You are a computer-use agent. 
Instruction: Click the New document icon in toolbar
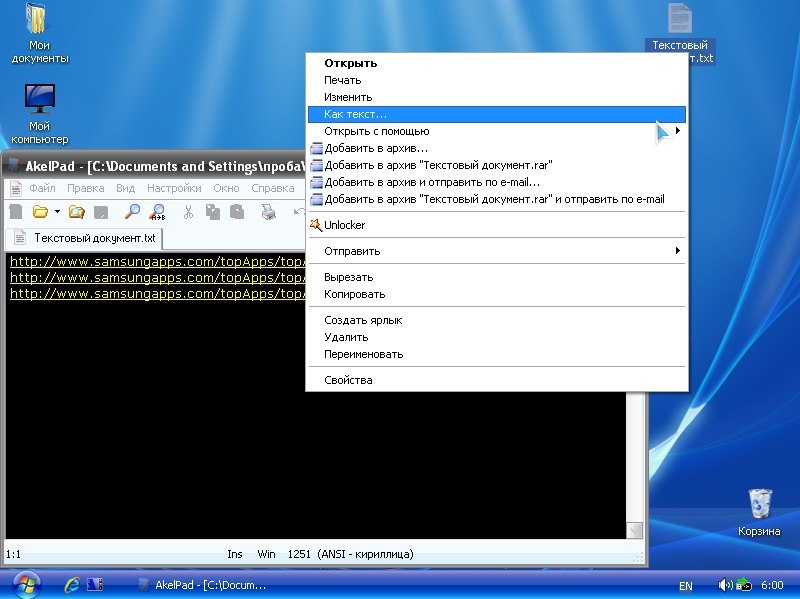coord(15,211)
